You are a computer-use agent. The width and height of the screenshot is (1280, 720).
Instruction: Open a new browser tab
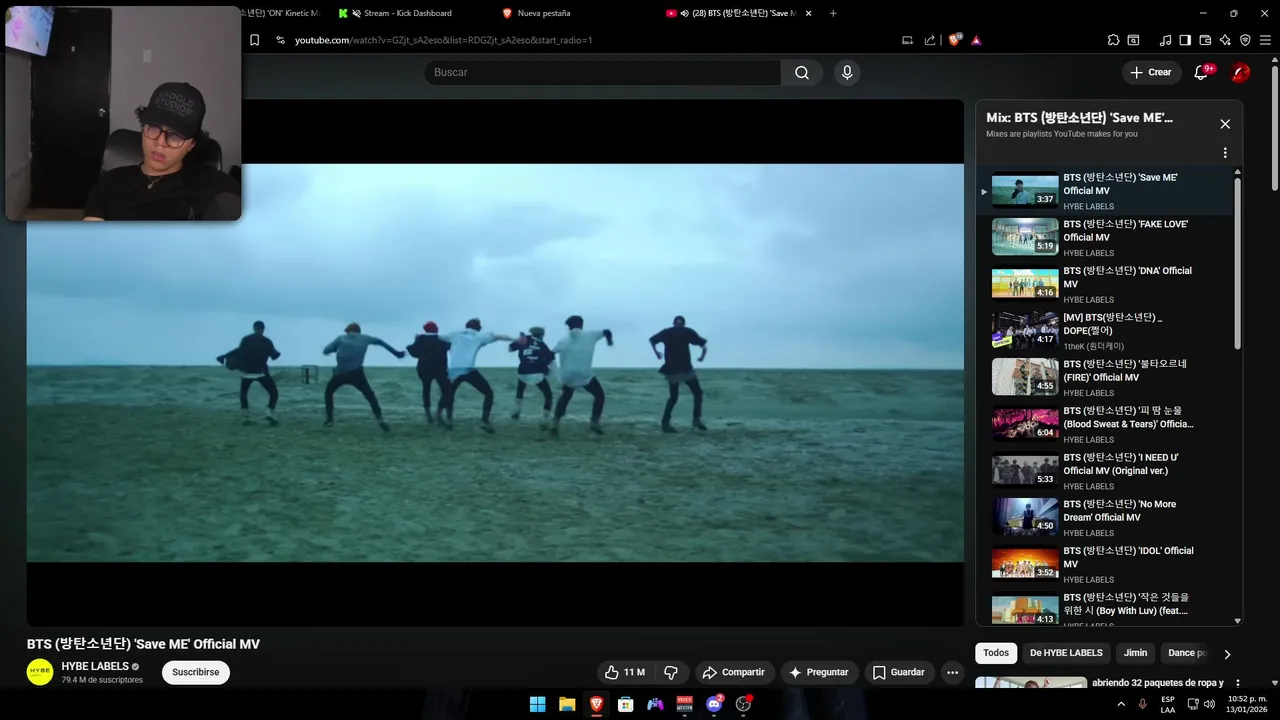pos(833,13)
